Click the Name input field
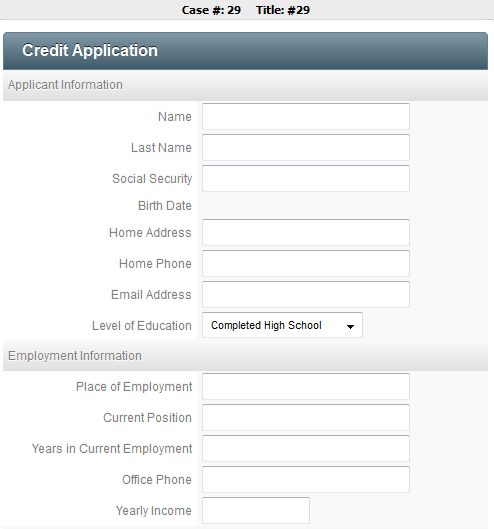This screenshot has width=494, height=529. [x=306, y=116]
